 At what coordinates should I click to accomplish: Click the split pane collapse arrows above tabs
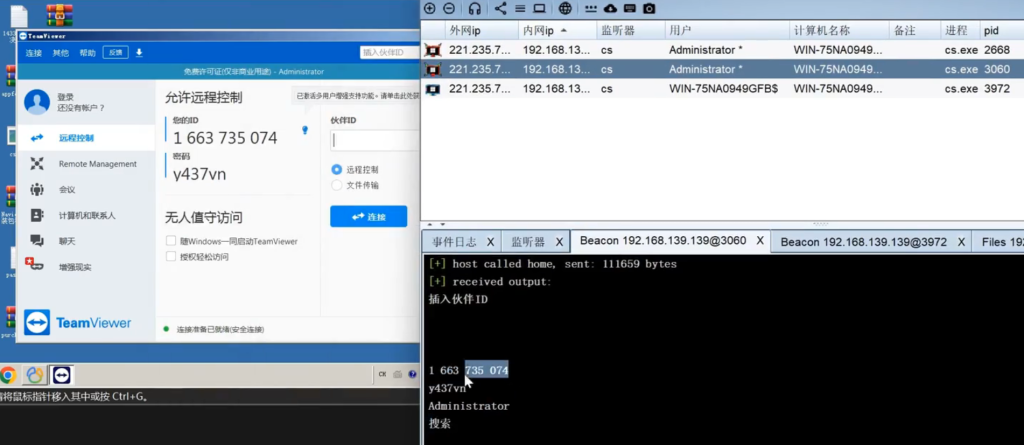tap(438, 225)
